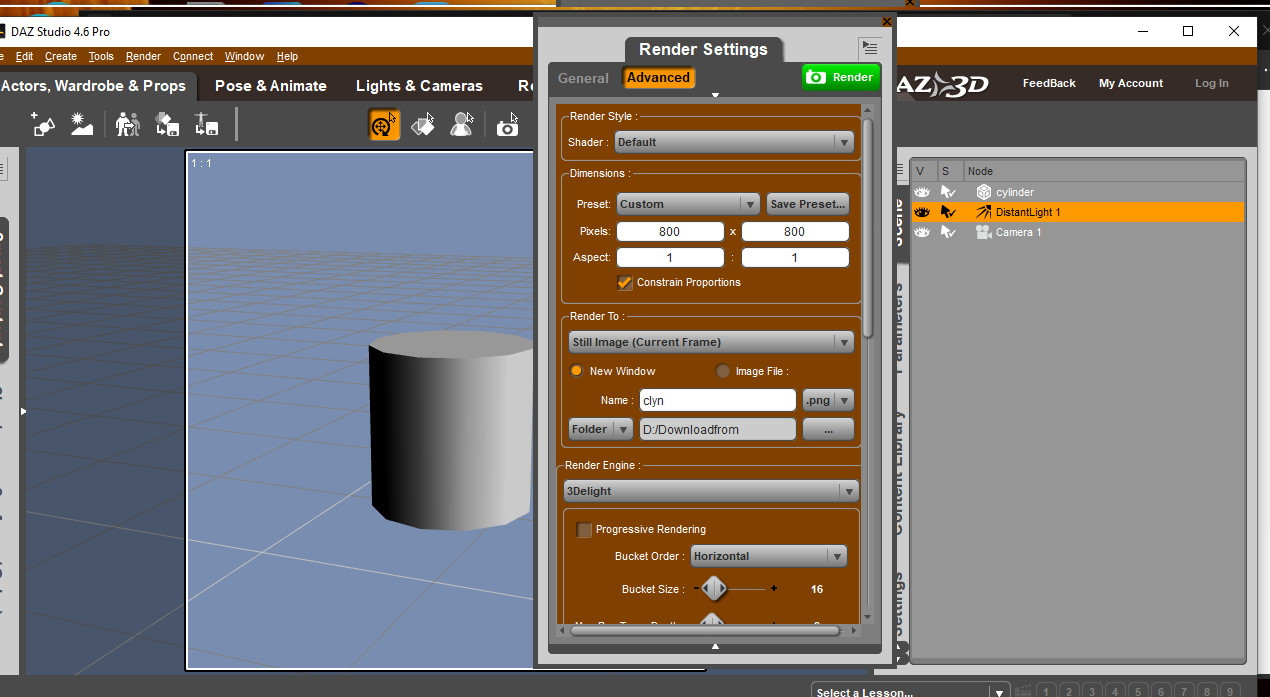The width and height of the screenshot is (1270, 697).
Task: Click the two-figures transfer utility icon
Action: coord(127,124)
